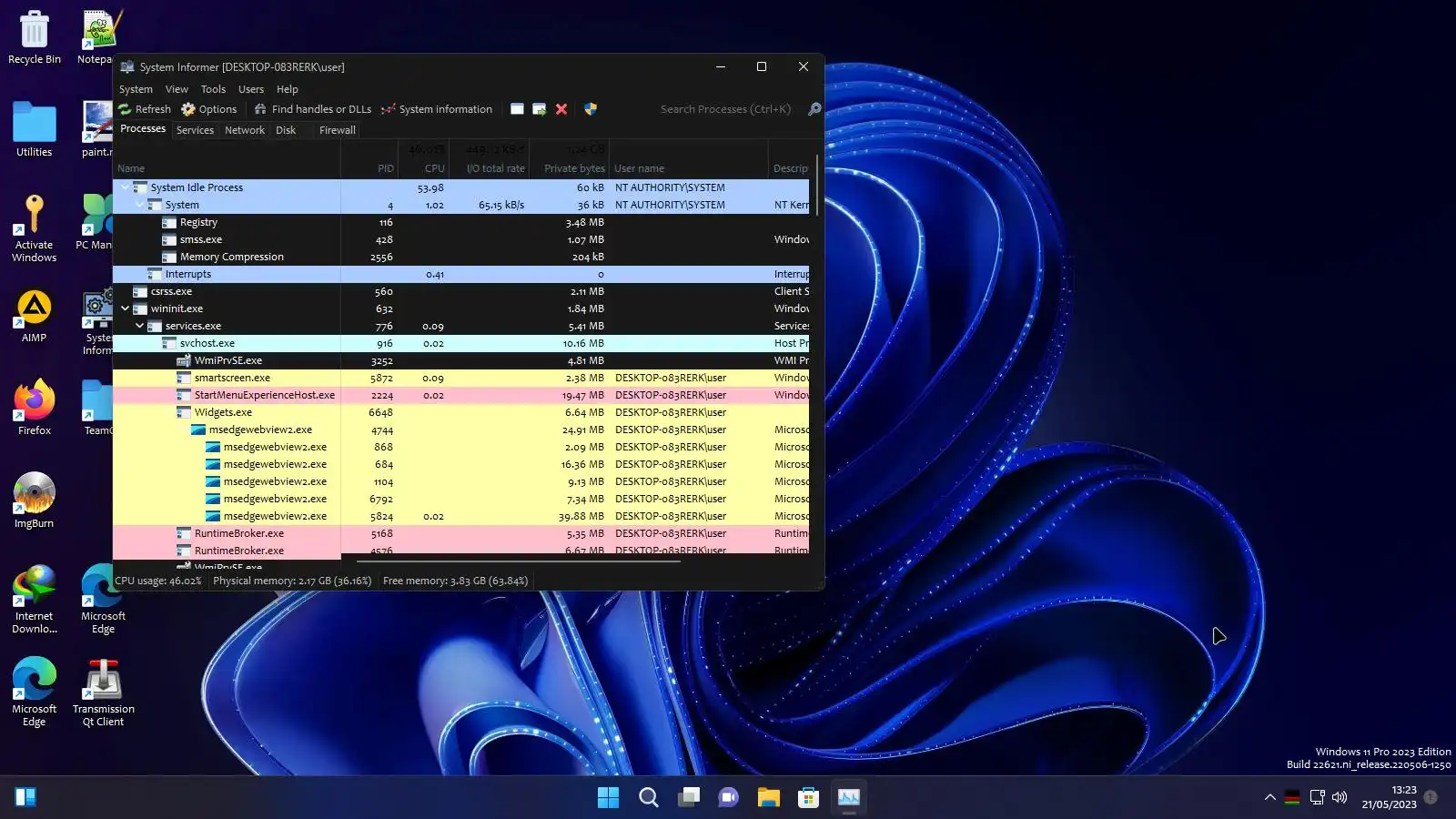Select the Registry process row
The height and width of the screenshot is (819, 1456).
point(461,222)
